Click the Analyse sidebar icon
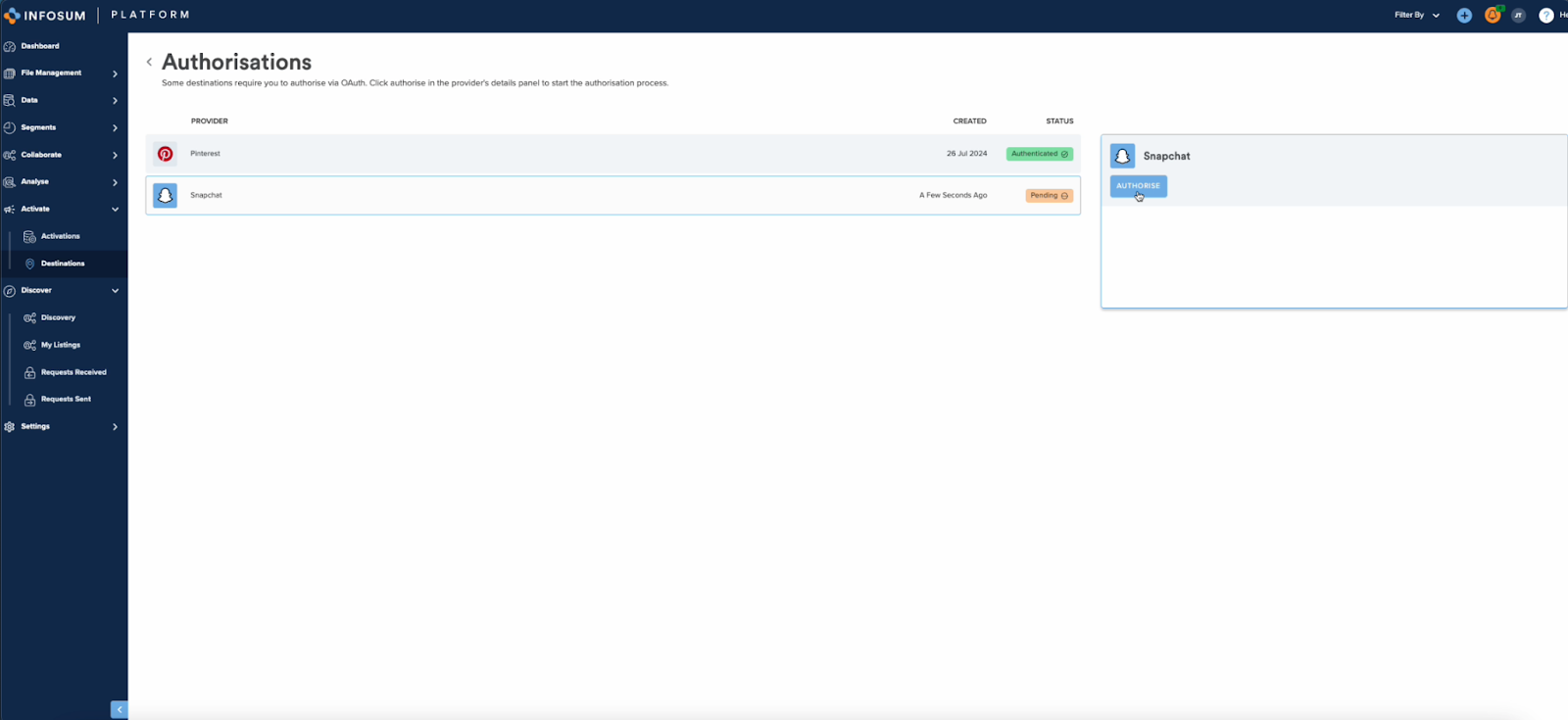This screenshot has height=720, width=1568. point(10,182)
